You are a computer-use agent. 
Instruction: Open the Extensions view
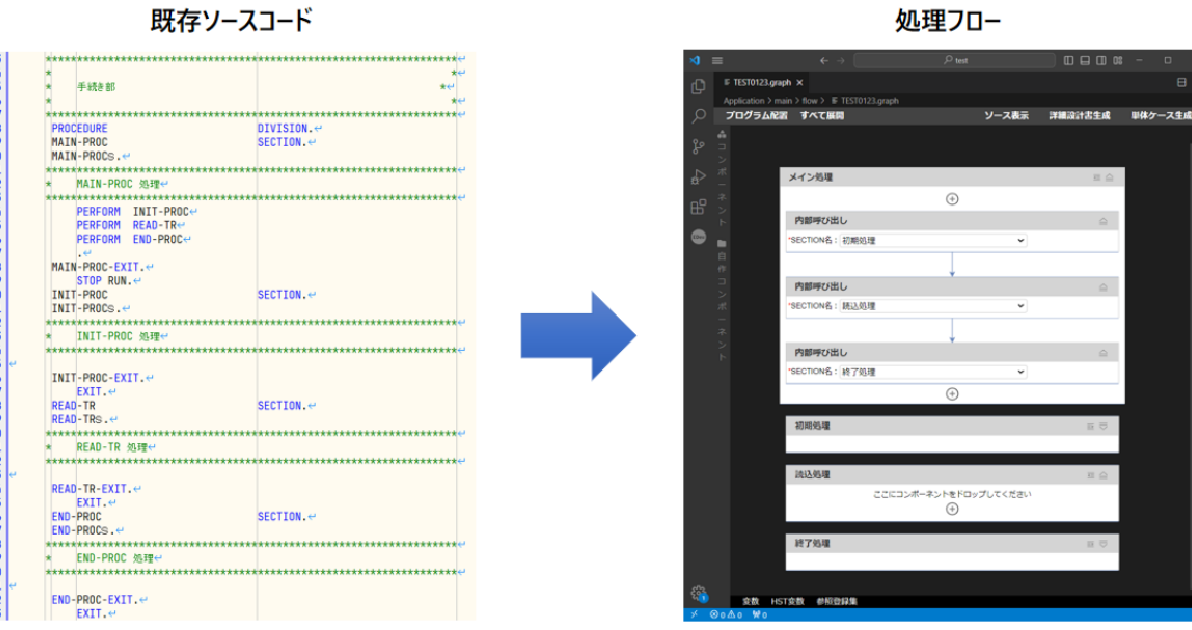pyautogui.click(x=698, y=207)
